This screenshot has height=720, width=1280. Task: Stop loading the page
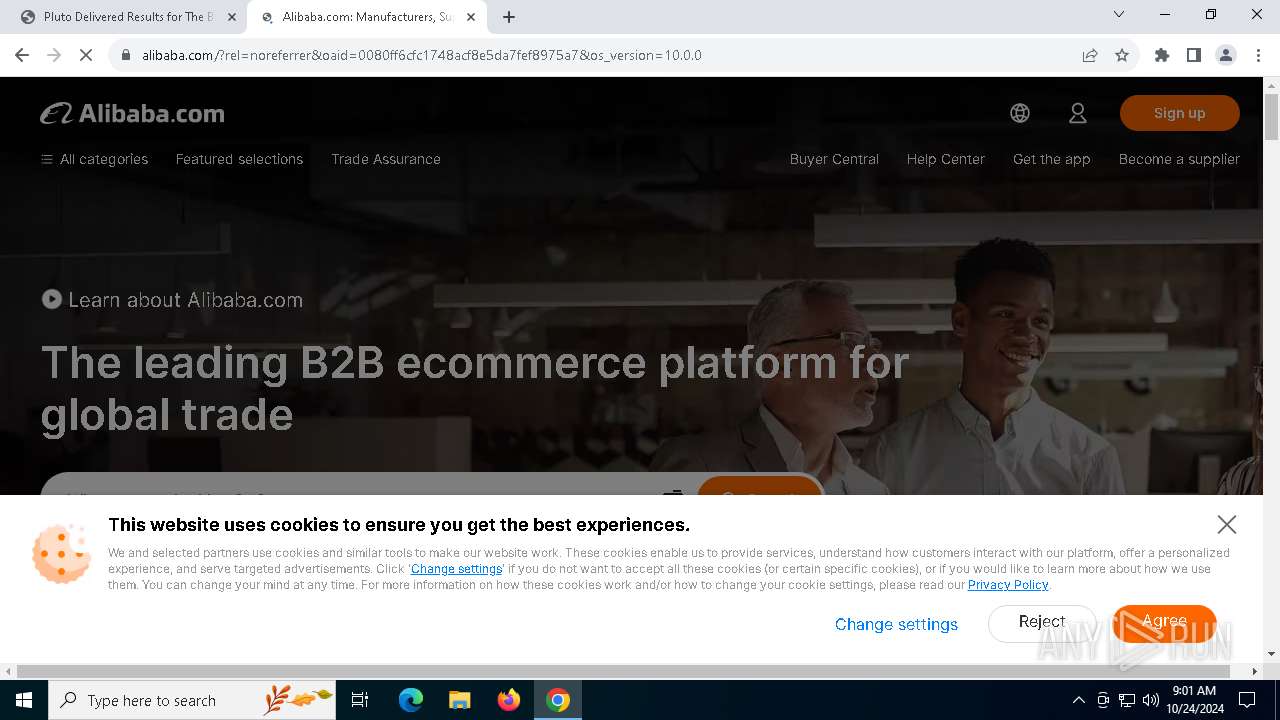pos(86,55)
